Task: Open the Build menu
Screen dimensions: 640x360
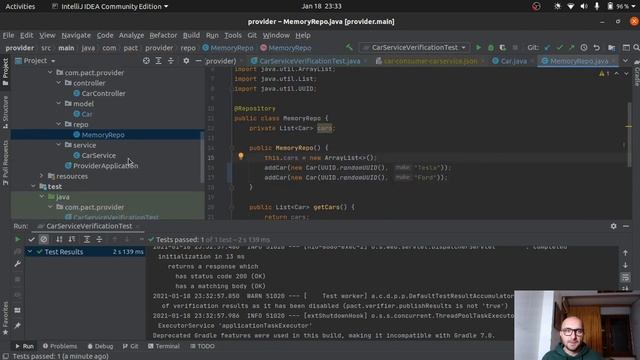Action: [191, 36]
